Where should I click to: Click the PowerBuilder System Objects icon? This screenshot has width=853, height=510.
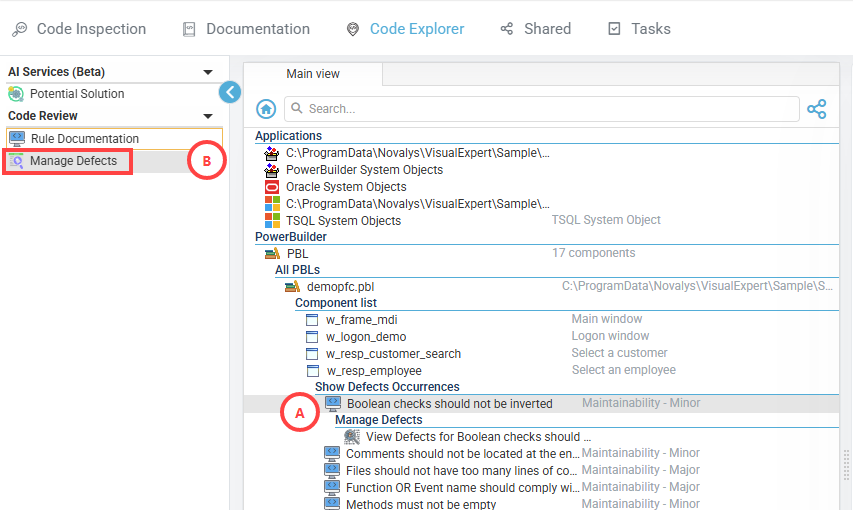click(x=271, y=170)
